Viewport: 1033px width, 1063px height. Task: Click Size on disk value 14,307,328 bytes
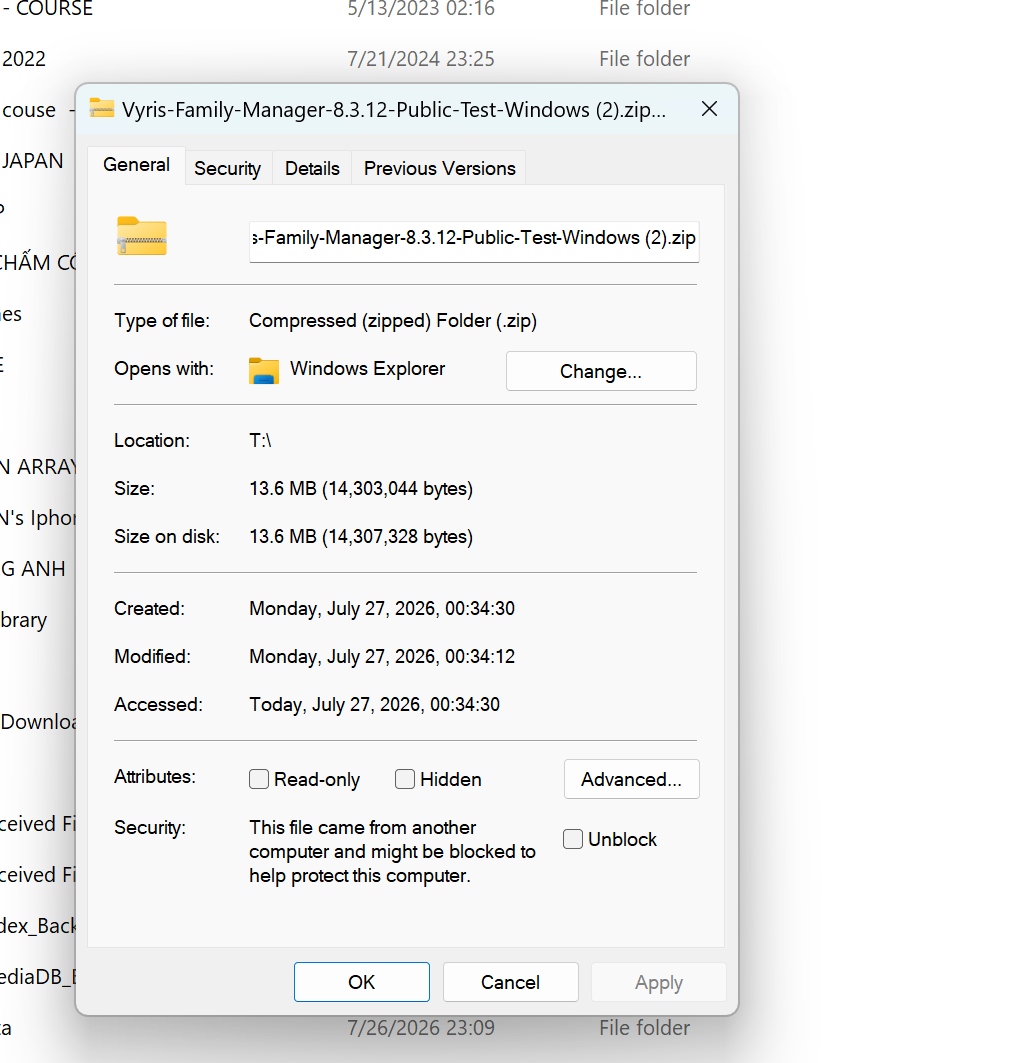click(361, 537)
